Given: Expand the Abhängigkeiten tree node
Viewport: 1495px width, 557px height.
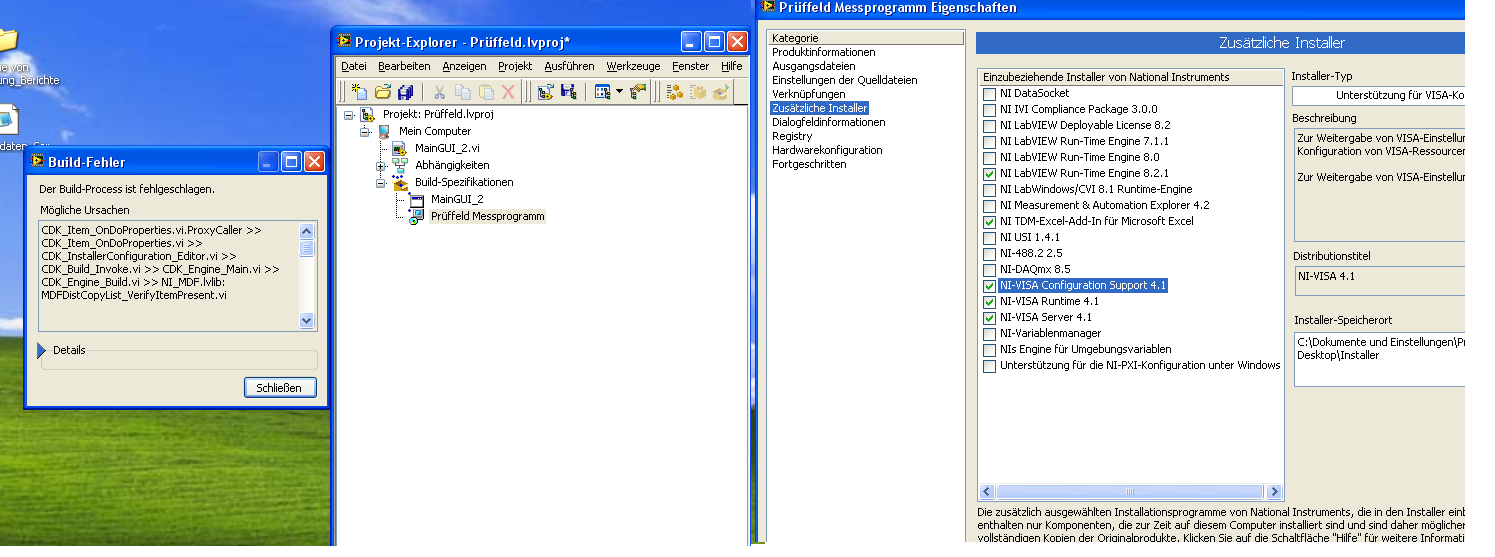Looking at the screenshot, I should pos(381,166).
